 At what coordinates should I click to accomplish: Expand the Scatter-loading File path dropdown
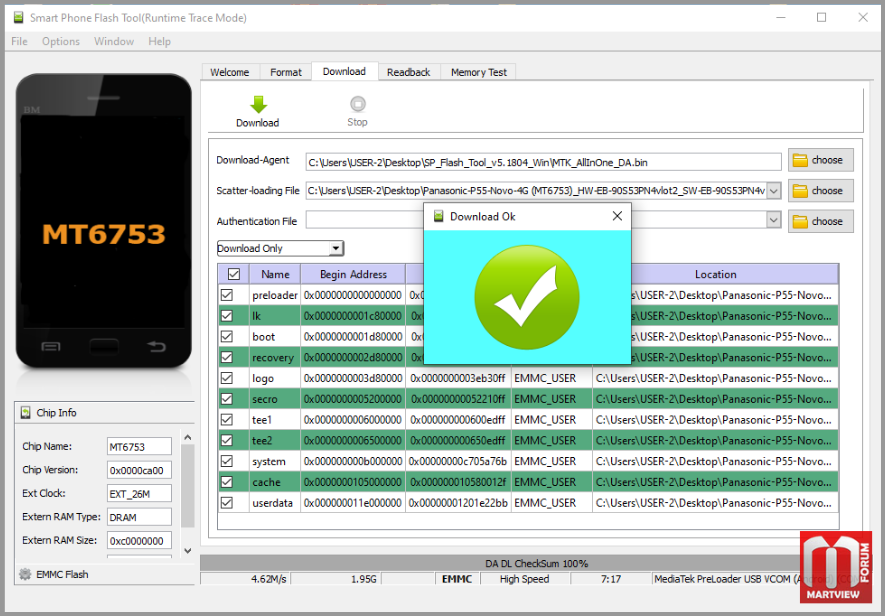[x=774, y=191]
